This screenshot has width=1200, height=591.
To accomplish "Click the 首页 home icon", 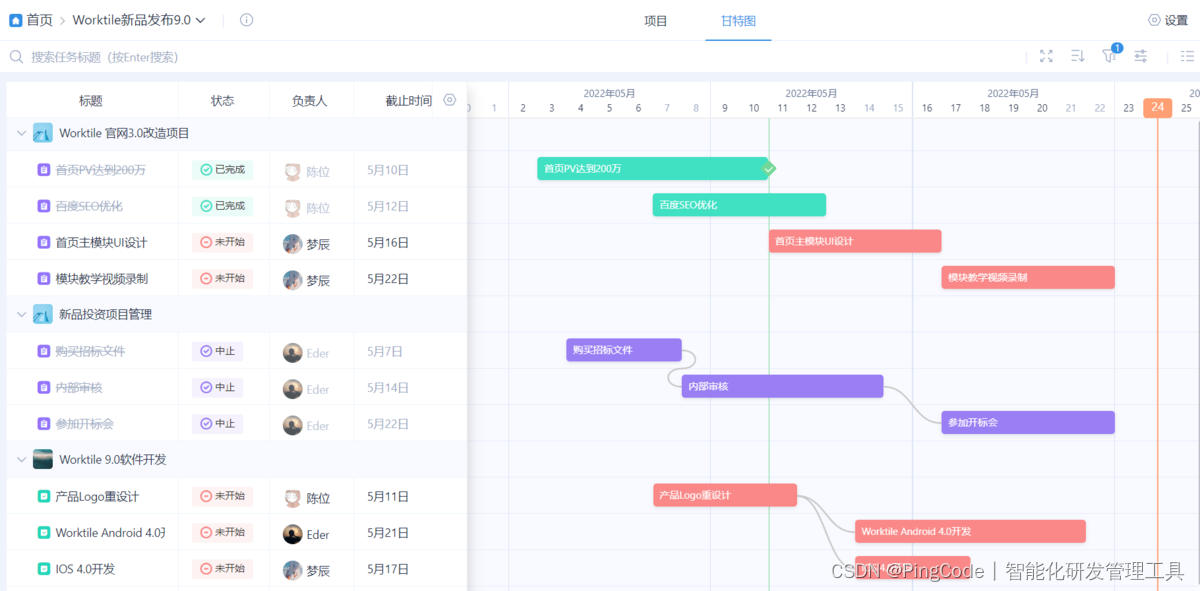I will point(16,20).
